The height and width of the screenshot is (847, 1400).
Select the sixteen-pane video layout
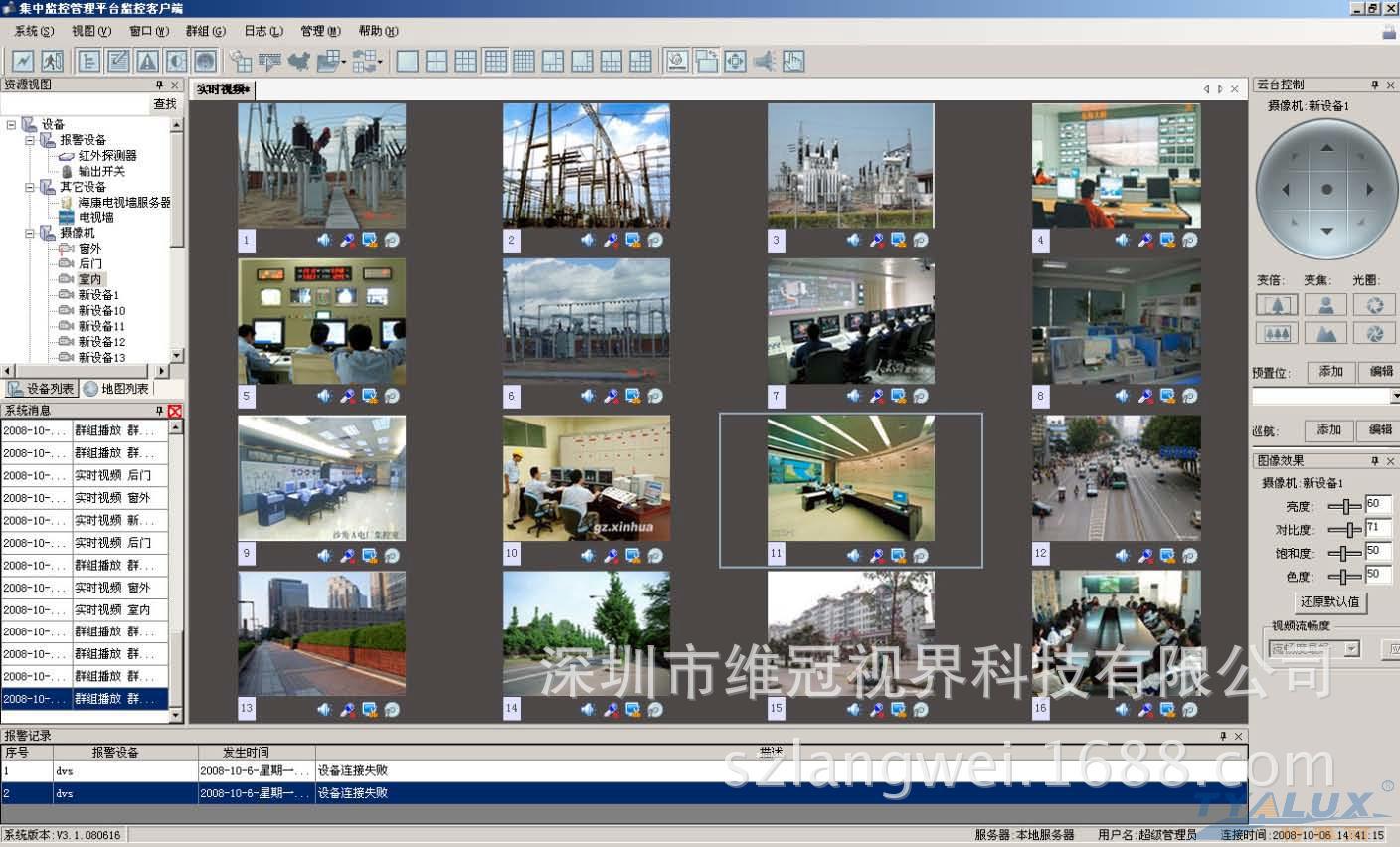[495, 61]
